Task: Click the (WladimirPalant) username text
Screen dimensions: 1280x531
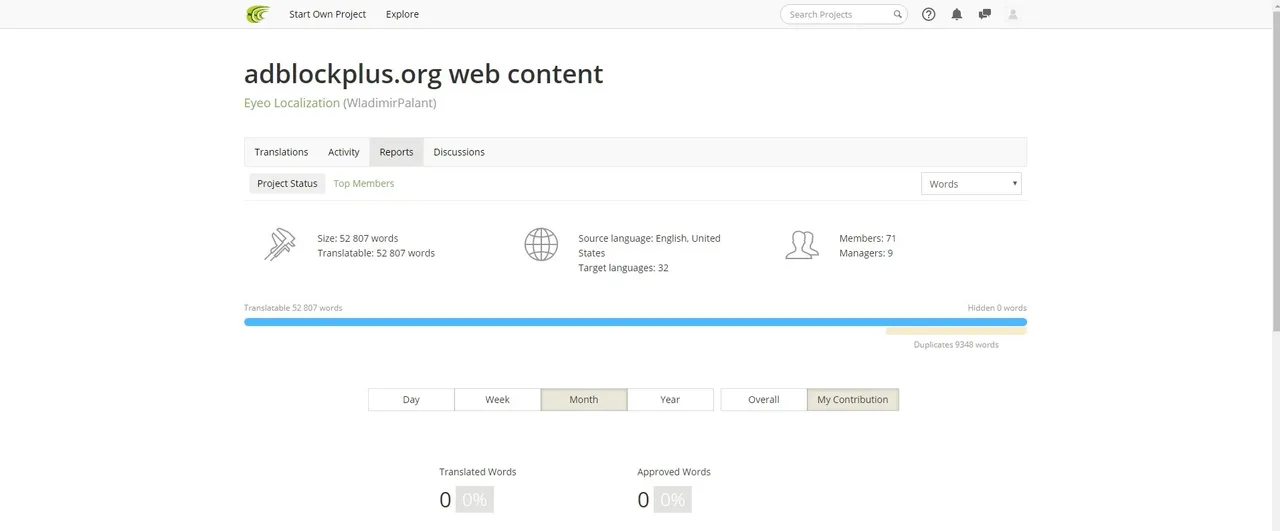Action: tap(390, 102)
